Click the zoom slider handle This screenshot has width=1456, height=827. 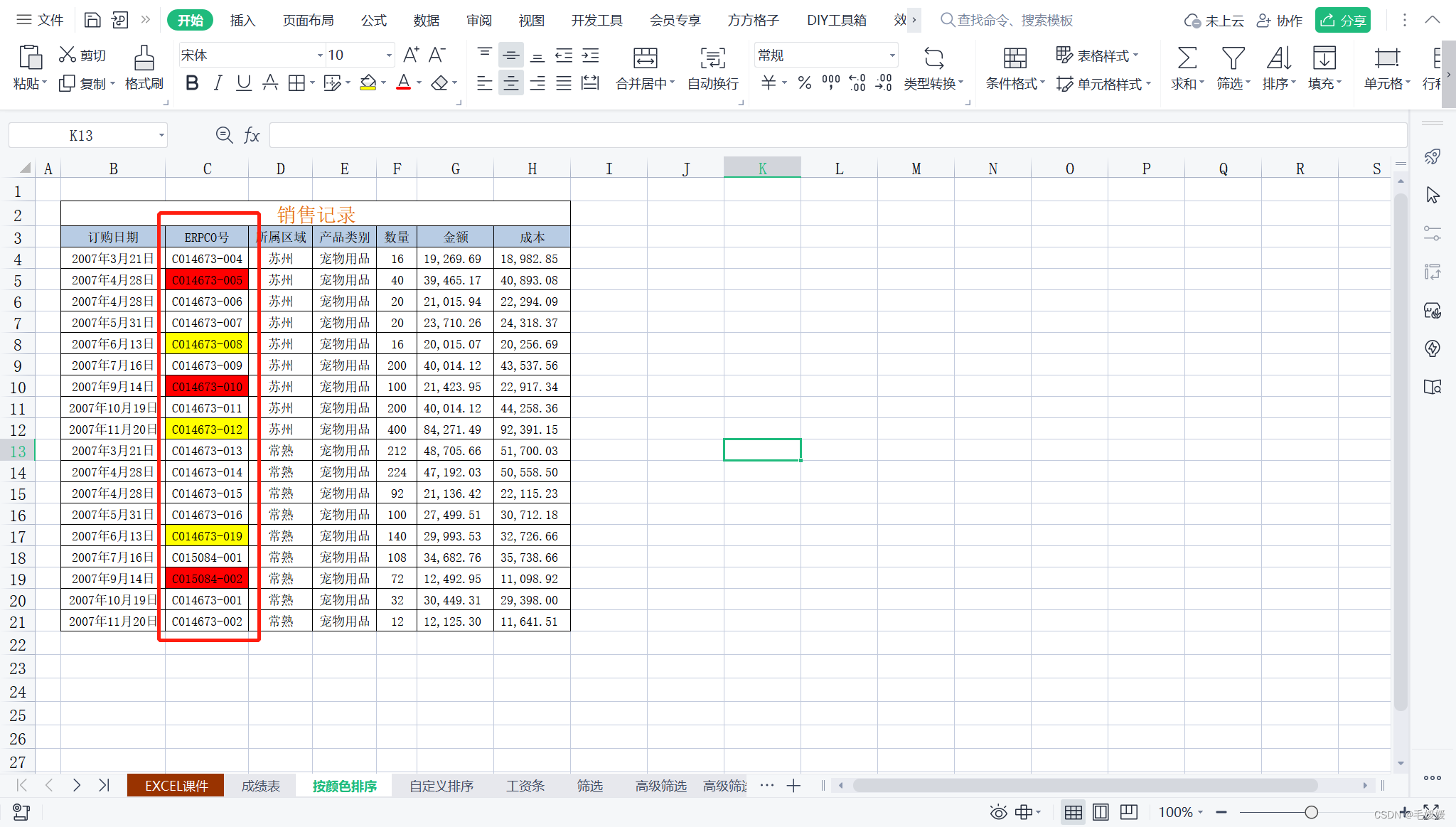[x=1311, y=812]
